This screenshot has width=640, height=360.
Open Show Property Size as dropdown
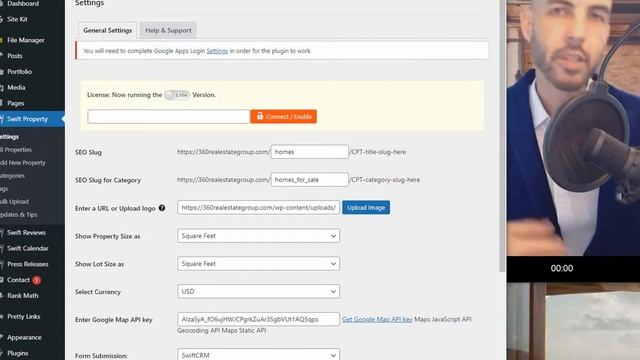(x=258, y=236)
